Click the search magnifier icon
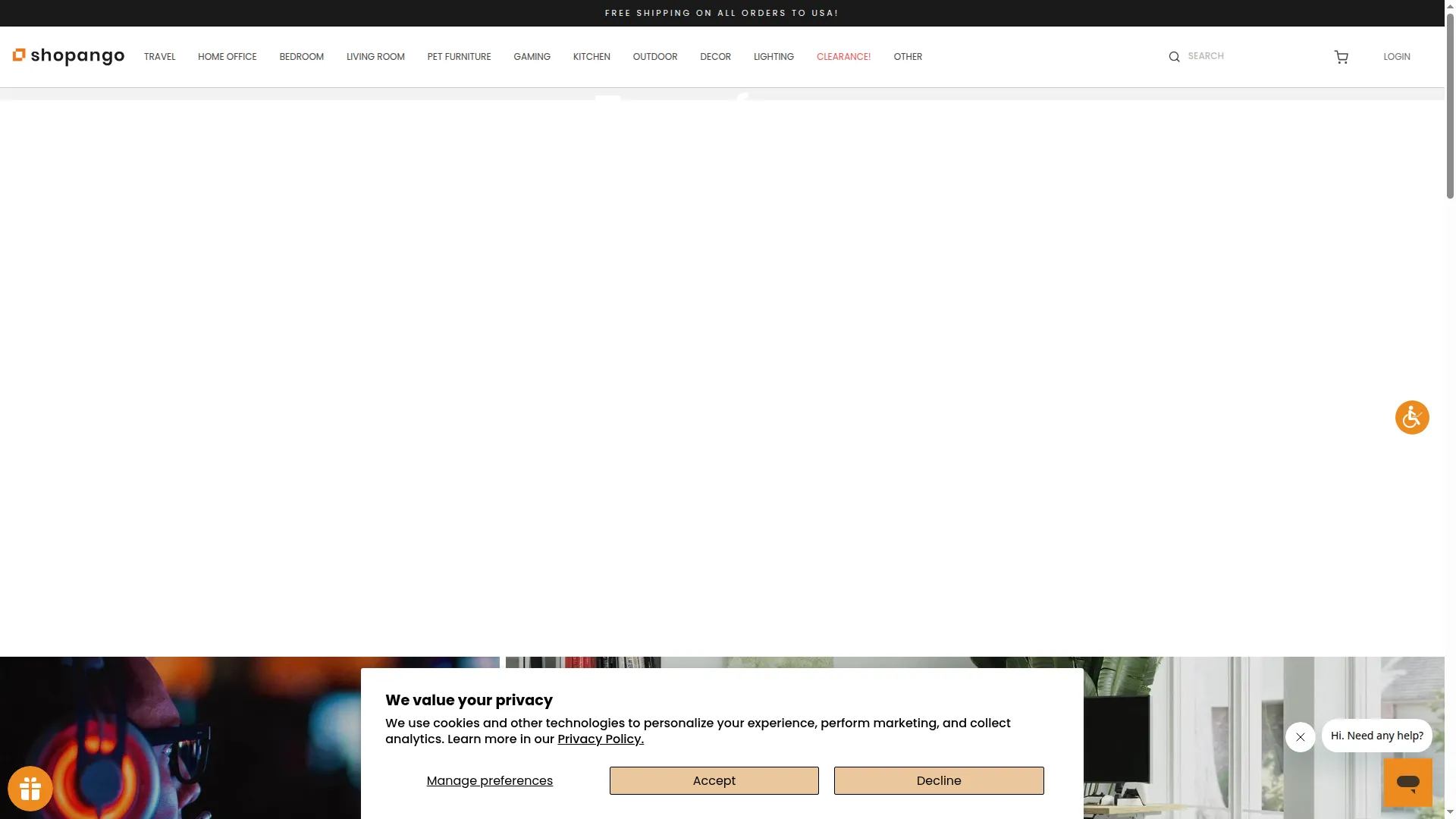The height and width of the screenshot is (819, 1456). coord(1174,57)
